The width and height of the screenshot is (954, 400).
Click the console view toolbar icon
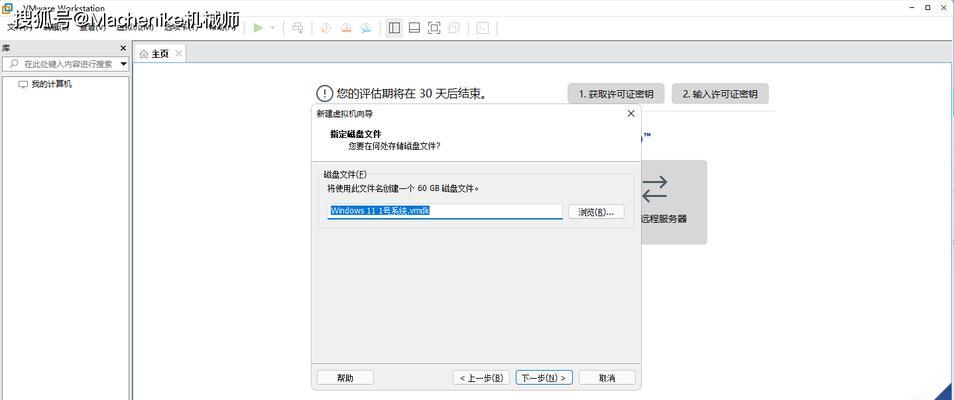(x=482, y=28)
